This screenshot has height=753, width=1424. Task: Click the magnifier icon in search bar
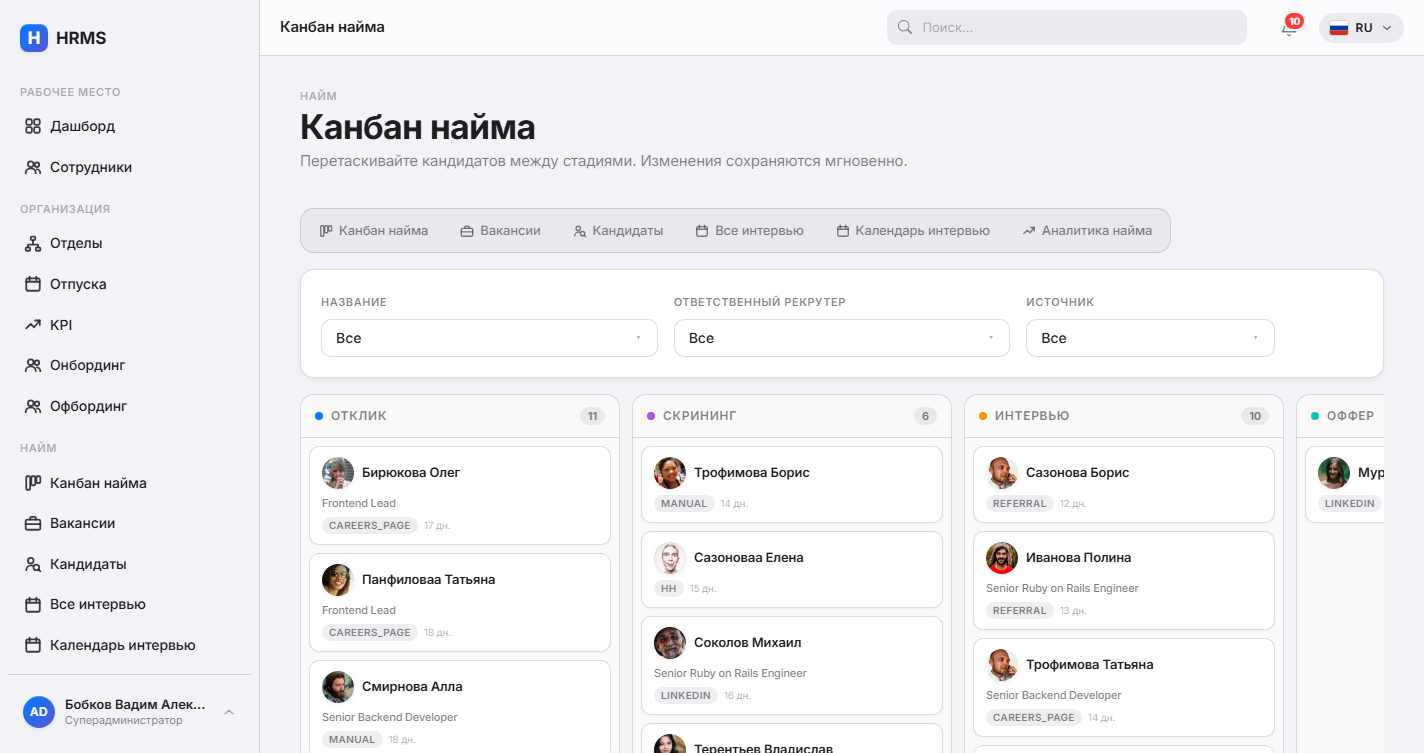(905, 27)
